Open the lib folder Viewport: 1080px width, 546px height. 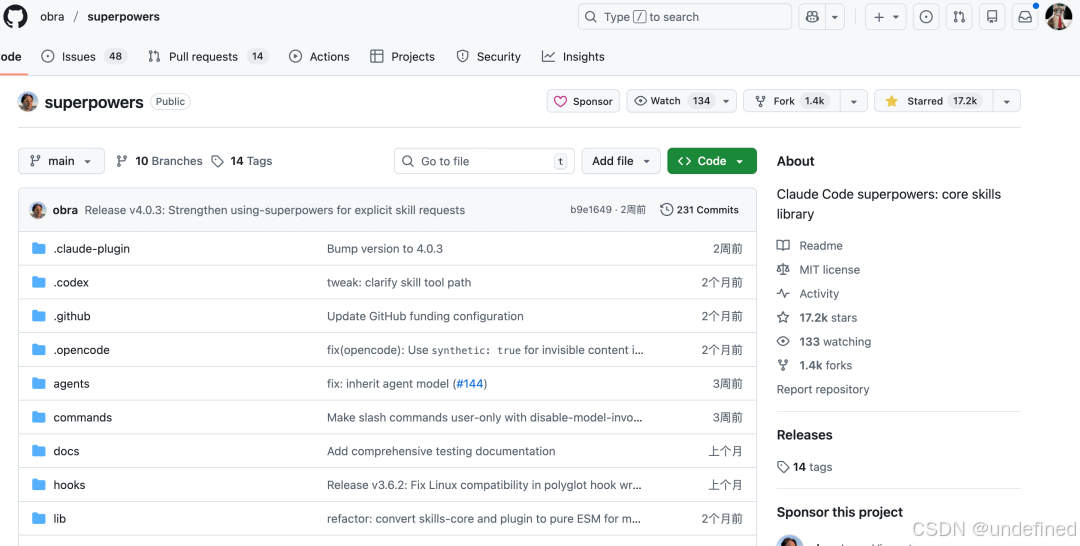pos(60,518)
